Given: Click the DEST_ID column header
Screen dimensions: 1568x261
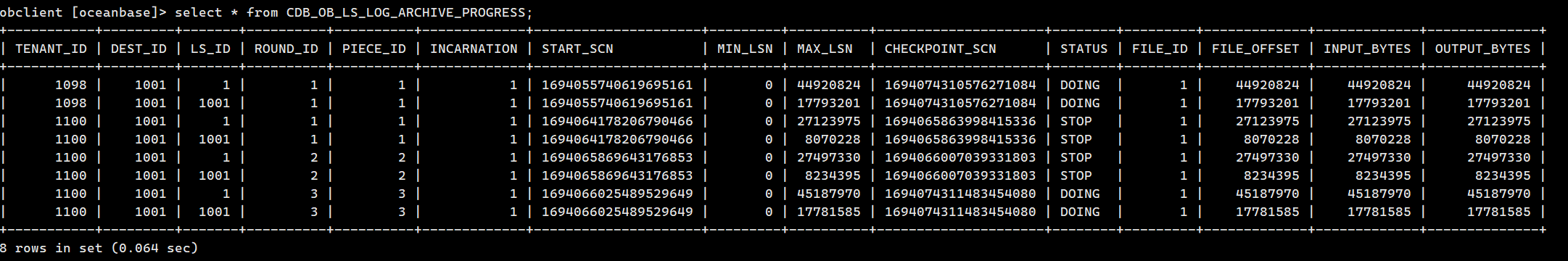Looking at the screenshot, I should coord(139,49).
